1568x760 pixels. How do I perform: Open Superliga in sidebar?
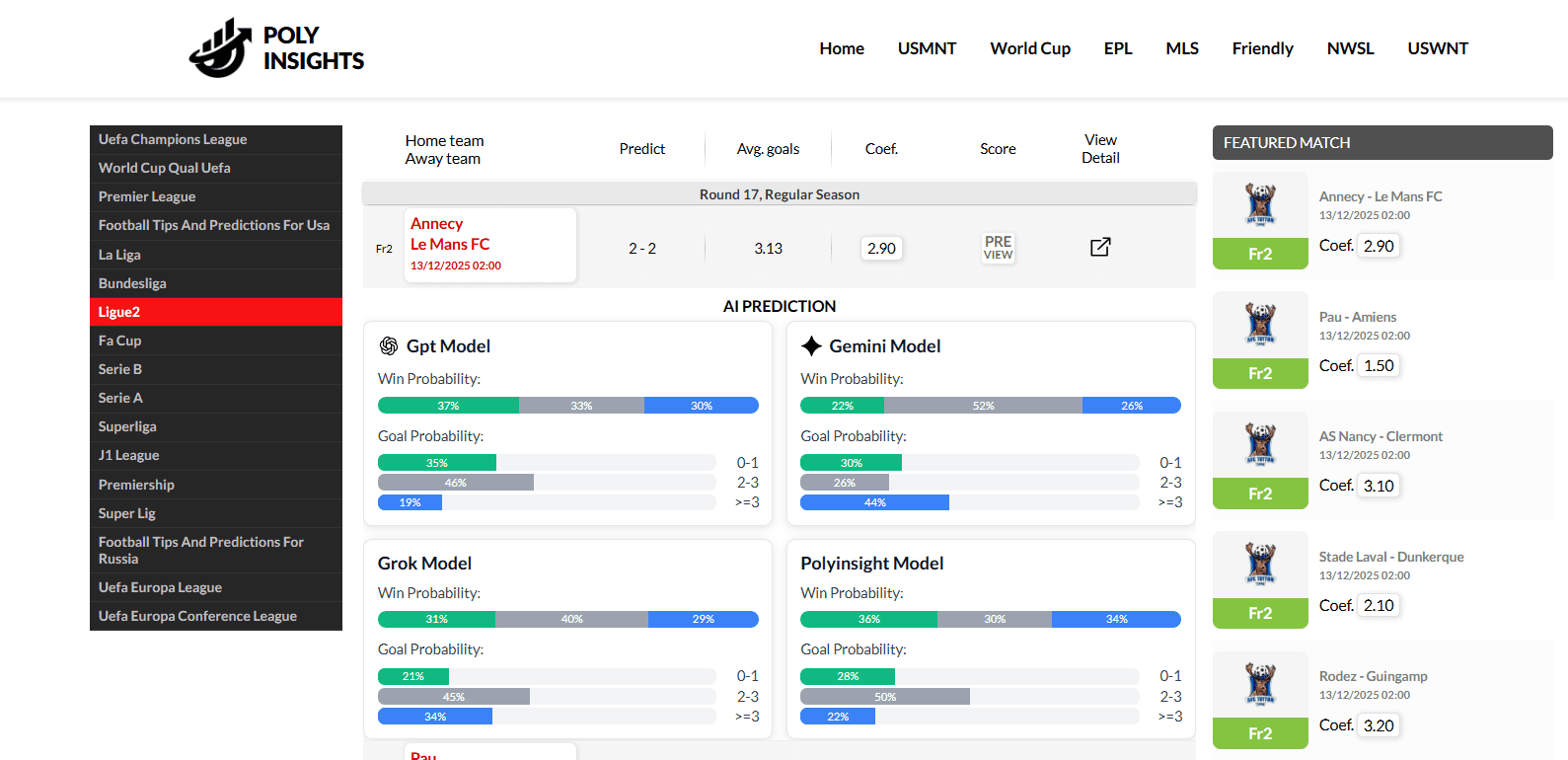coord(216,426)
